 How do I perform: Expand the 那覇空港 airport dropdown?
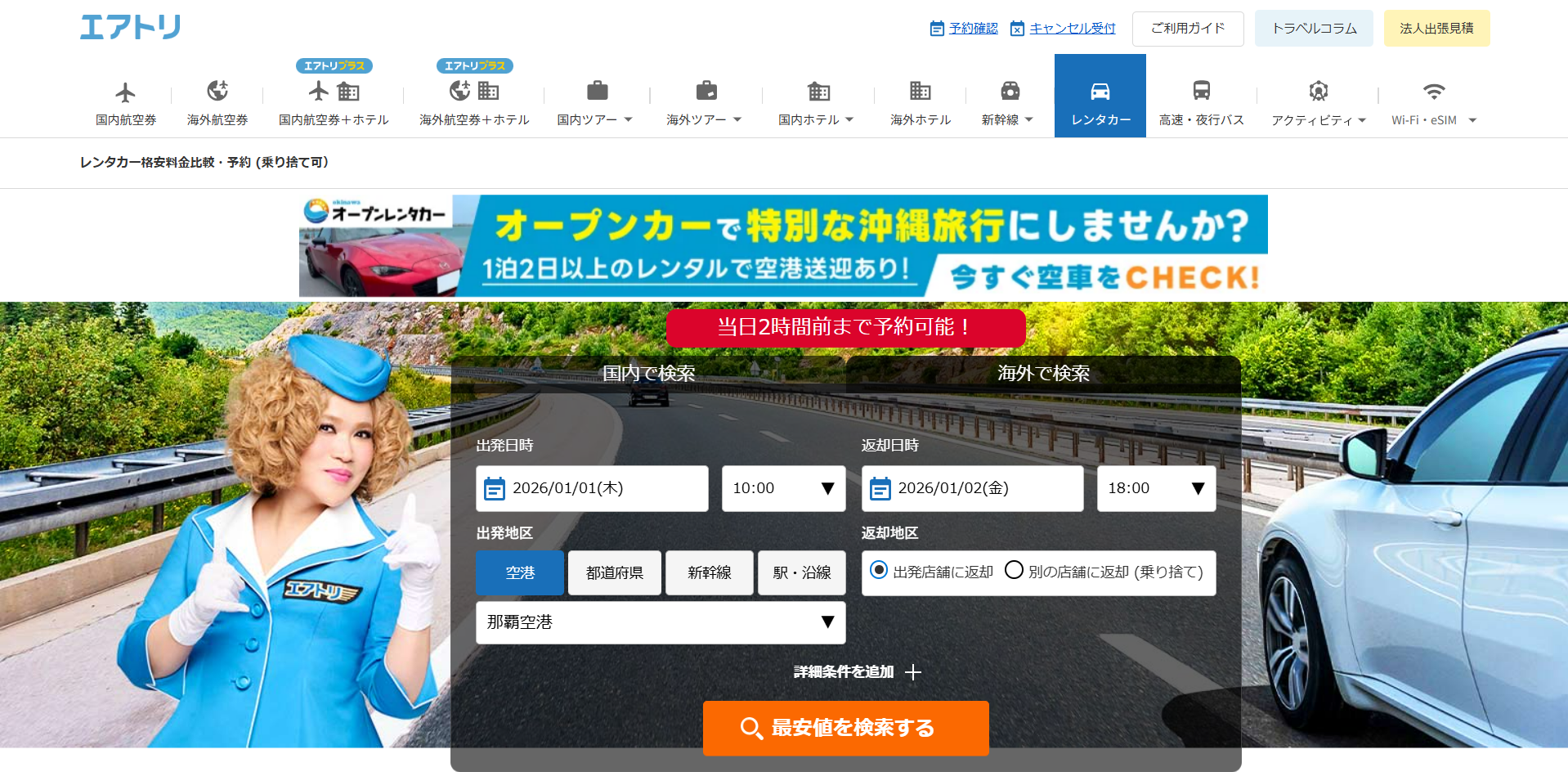click(661, 622)
